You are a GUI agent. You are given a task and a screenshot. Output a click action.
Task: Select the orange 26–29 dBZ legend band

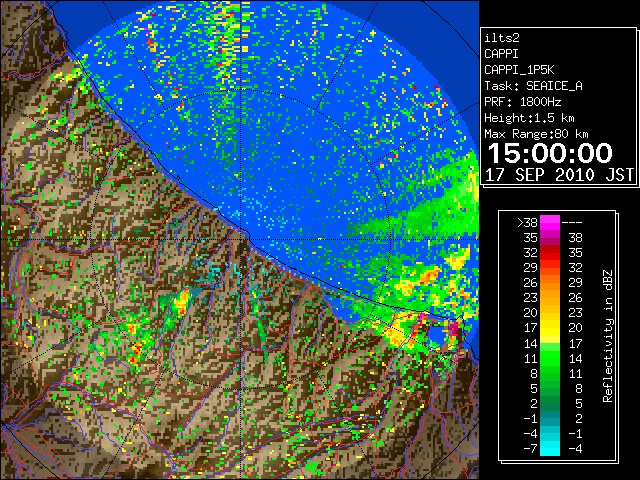coord(550,282)
